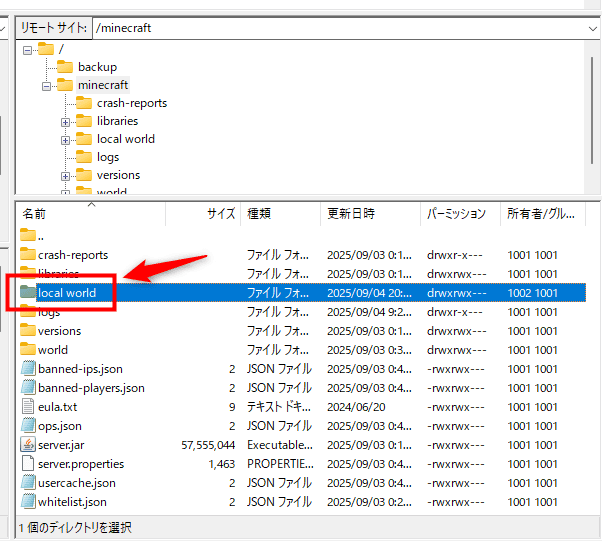Click the server.properties blank file icon
This screenshot has width=602, height=541.
tap(28, 463)
